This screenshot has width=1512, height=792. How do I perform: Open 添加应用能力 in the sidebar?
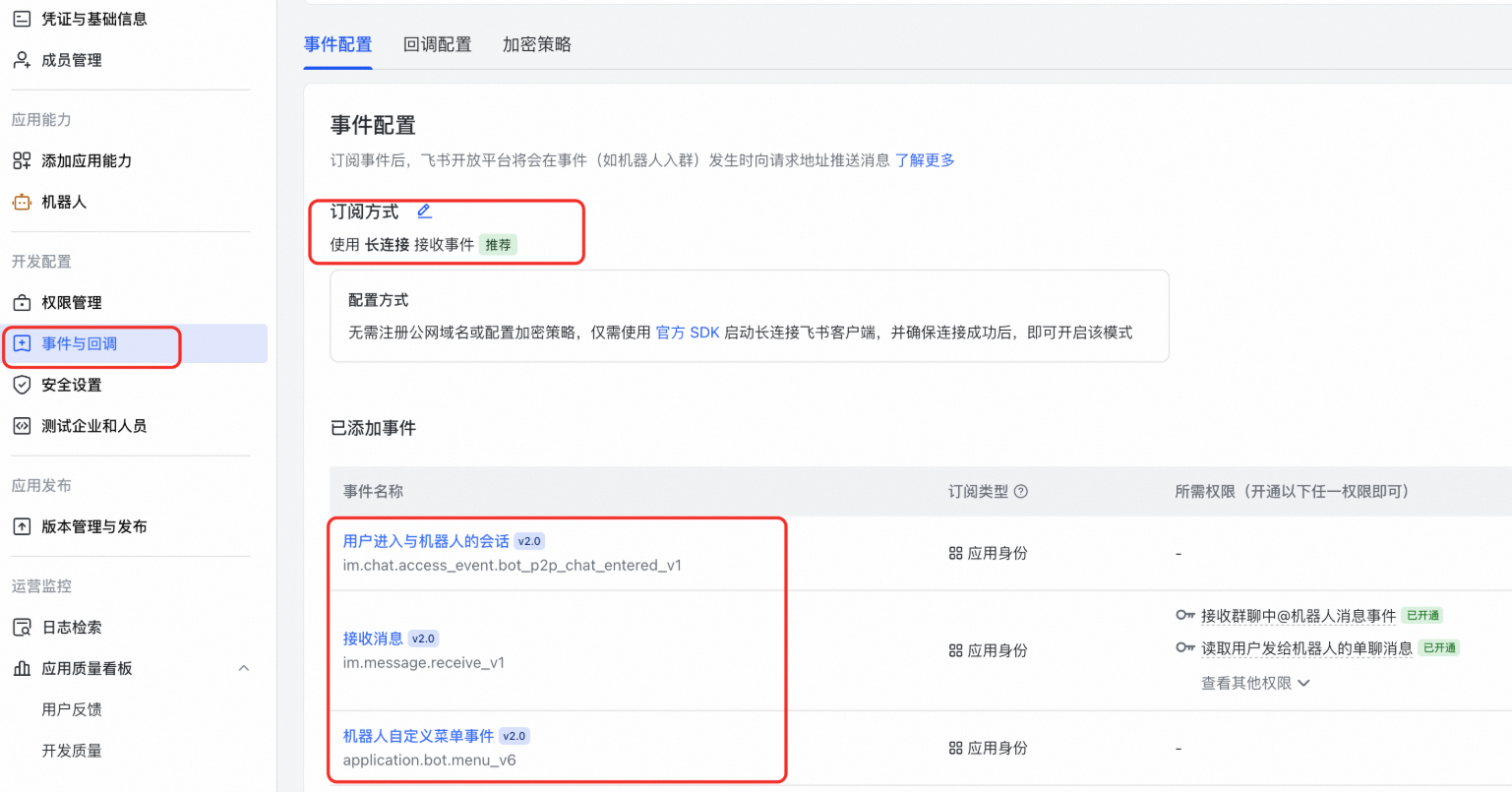87,160
